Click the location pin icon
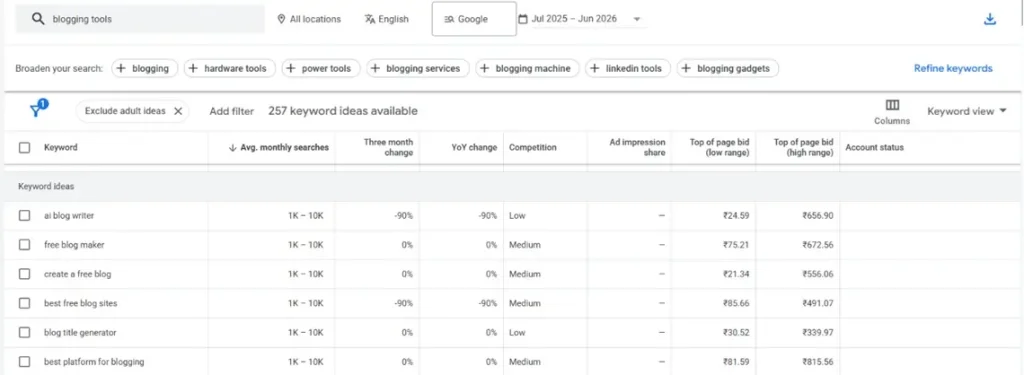The image size is (1024, 375). (x=281, y=19)
